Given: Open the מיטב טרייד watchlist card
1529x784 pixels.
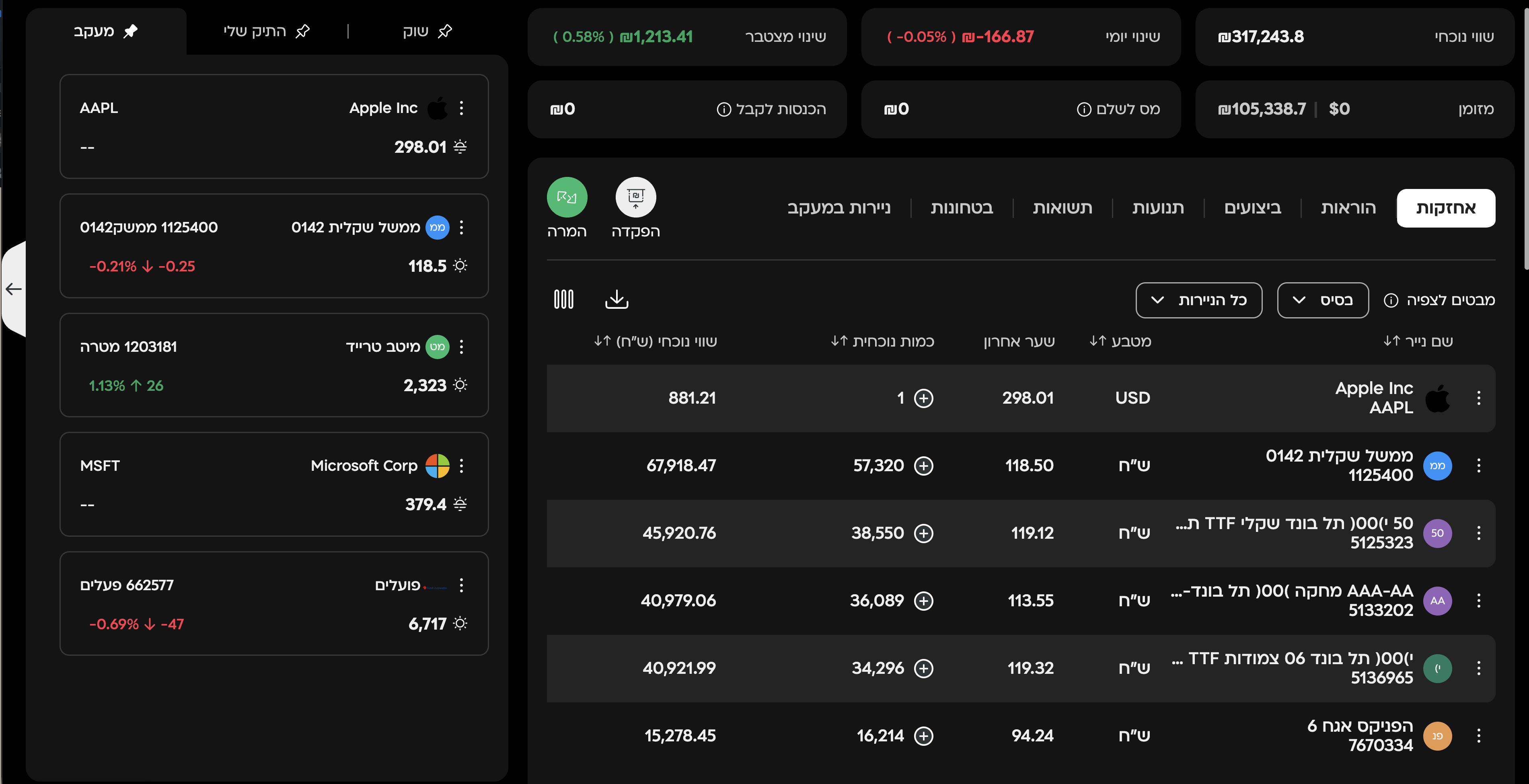Looking at the screenshot, I should (x=274, y=365).
